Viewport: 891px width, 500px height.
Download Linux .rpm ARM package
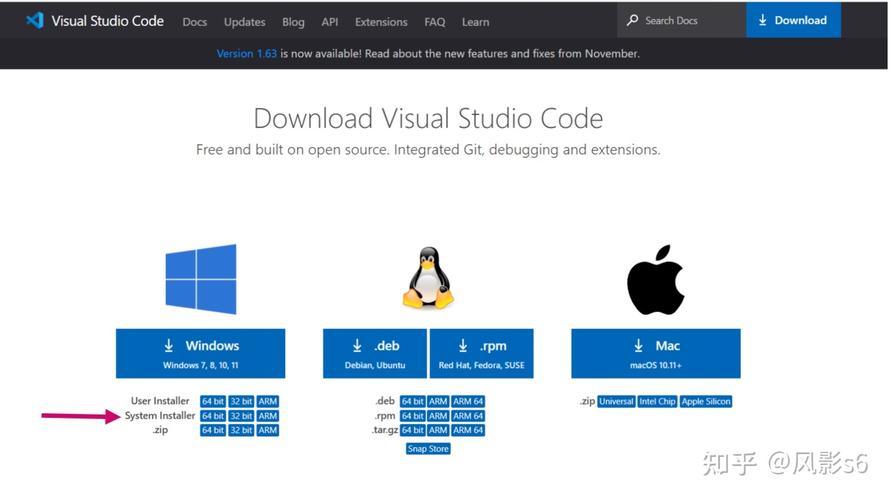click(438, 416)
